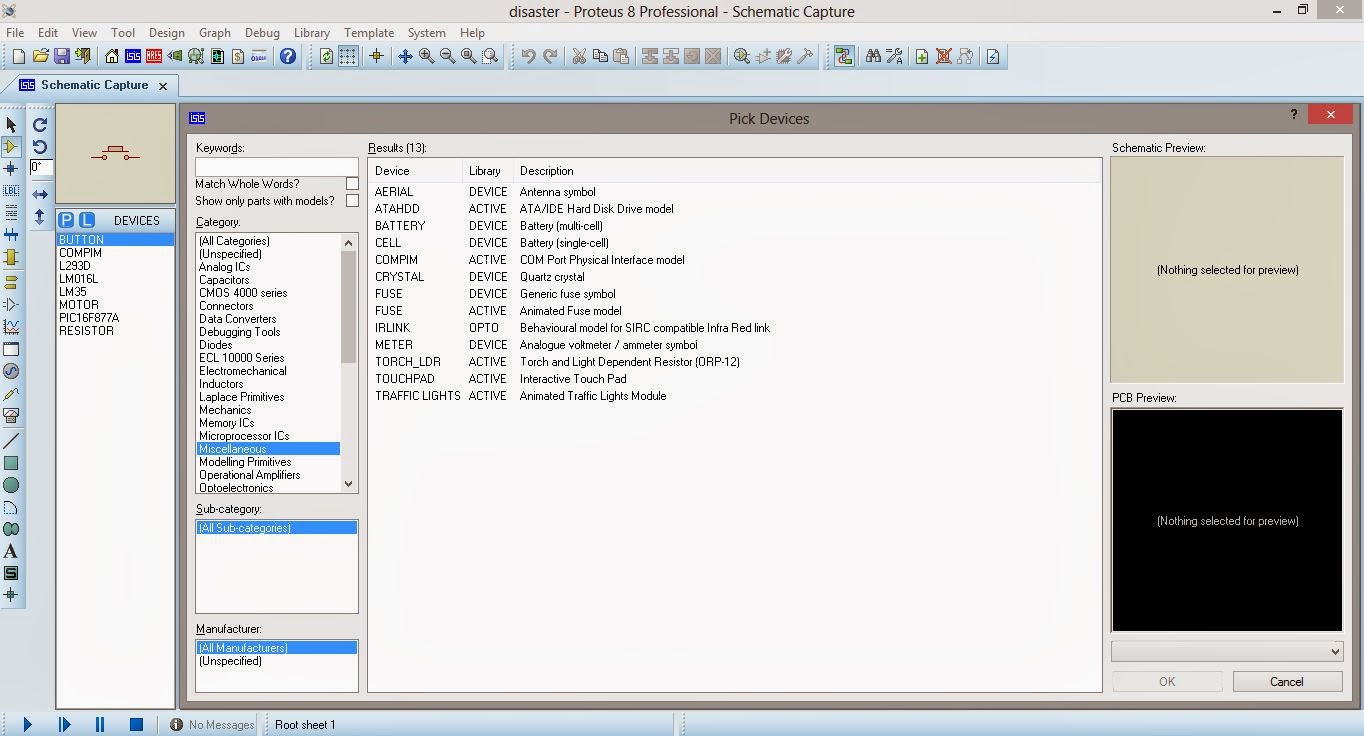This screenshot has width=1364, height=736.
Task: Click the Keywords input field
Action: coord(277,166)
